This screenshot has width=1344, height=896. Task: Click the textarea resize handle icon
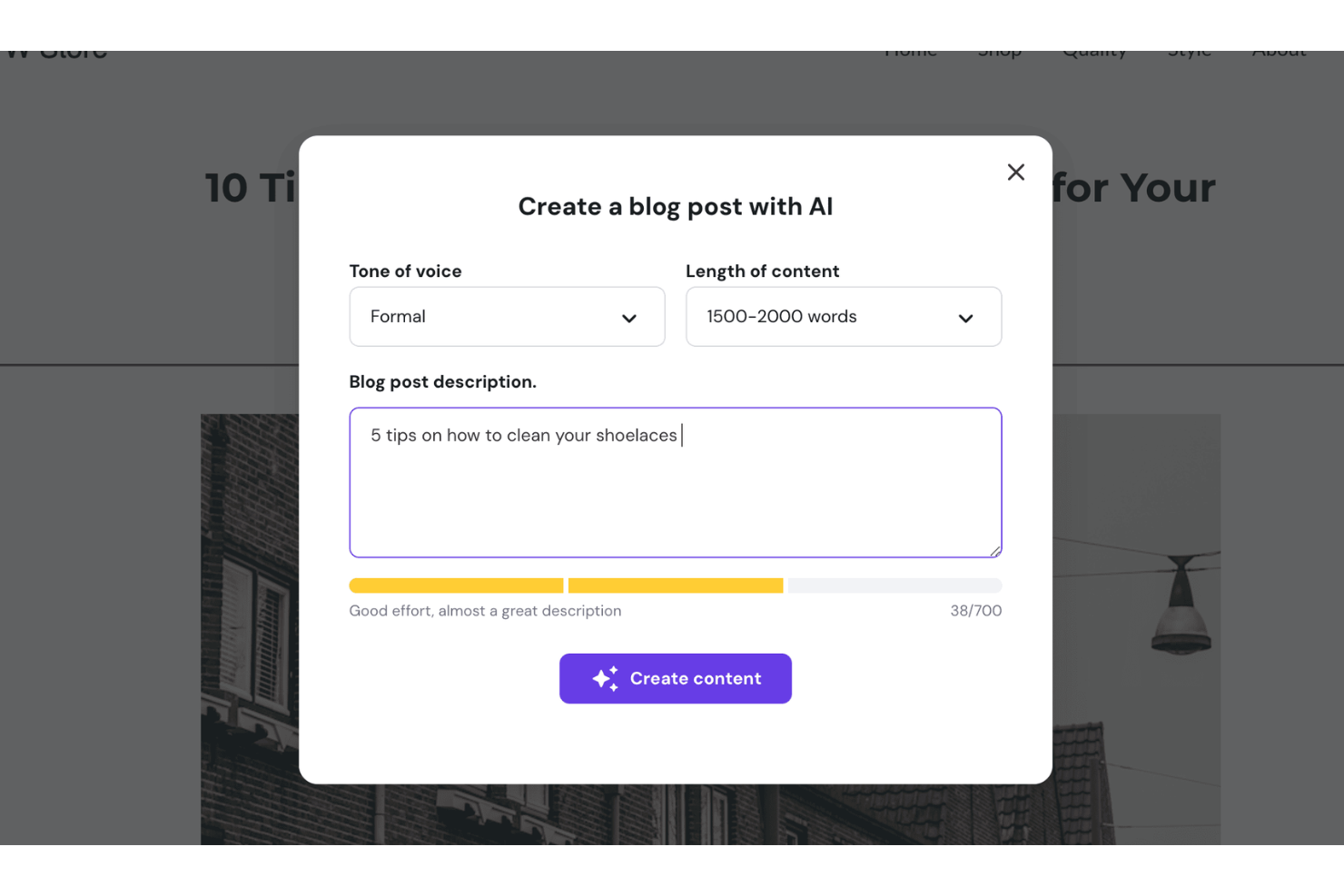point(996,550)
